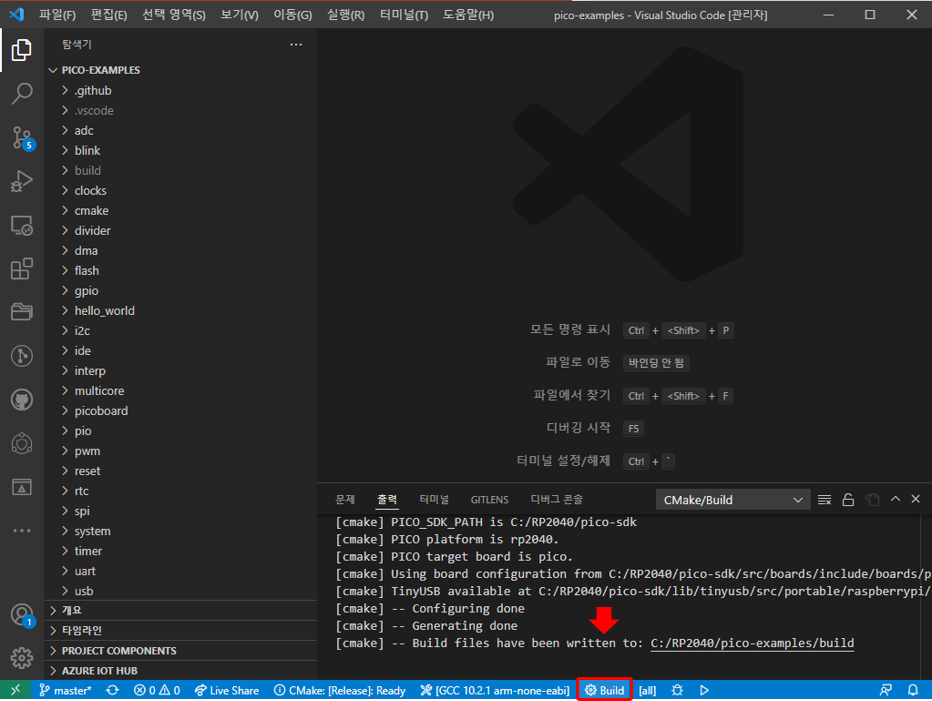Screen dimensions: 932x701
Task: Expand the multicore folder
Action: (x=181, y=391)
